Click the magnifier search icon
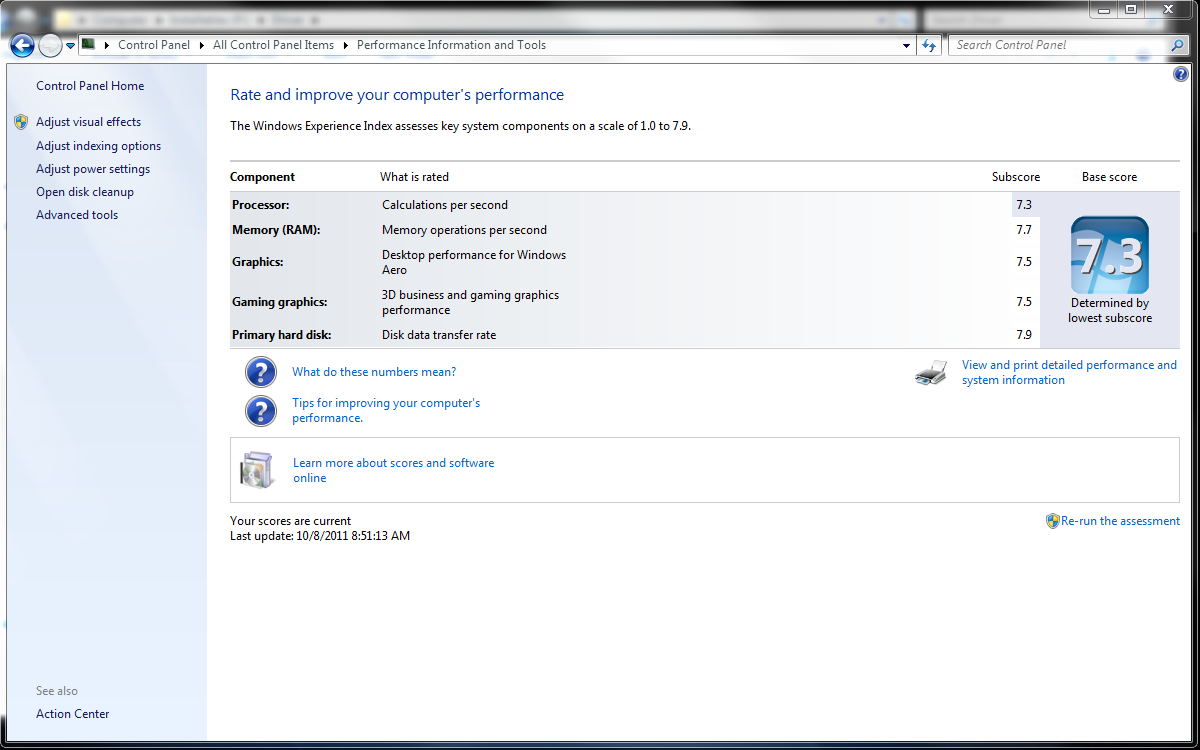The width and height of the screenshot is (1200, 750). tap(1178, 45)
